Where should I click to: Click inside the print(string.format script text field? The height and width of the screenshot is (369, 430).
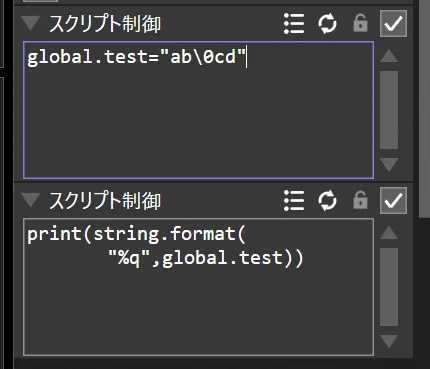pyautogui.click(x=198, y=287)
